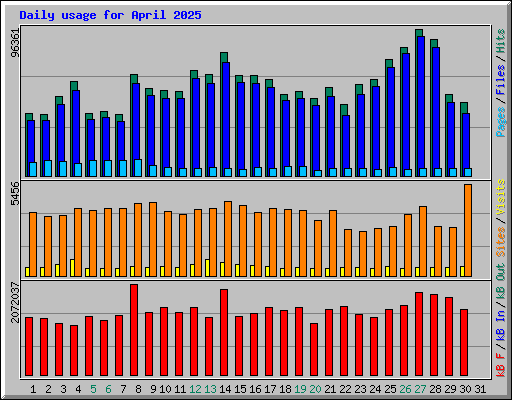This screenshot has height=400, width=512.
Task: Click the red kB bar for day 22
Action: point(344,341)
